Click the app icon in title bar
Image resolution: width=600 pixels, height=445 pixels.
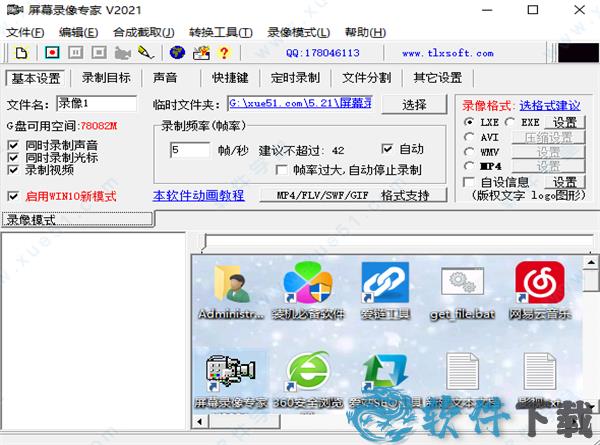(14, 10)
